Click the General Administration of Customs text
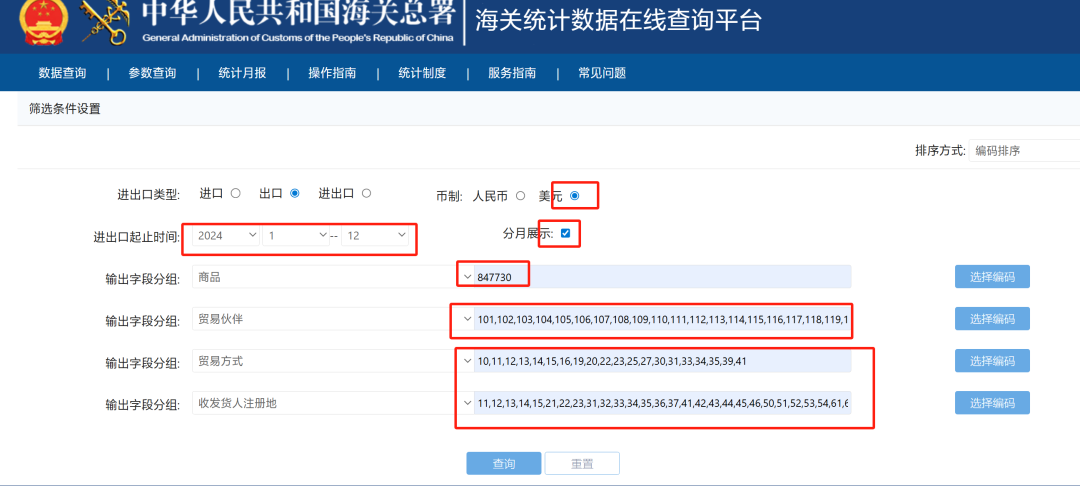 click(298, 37)
